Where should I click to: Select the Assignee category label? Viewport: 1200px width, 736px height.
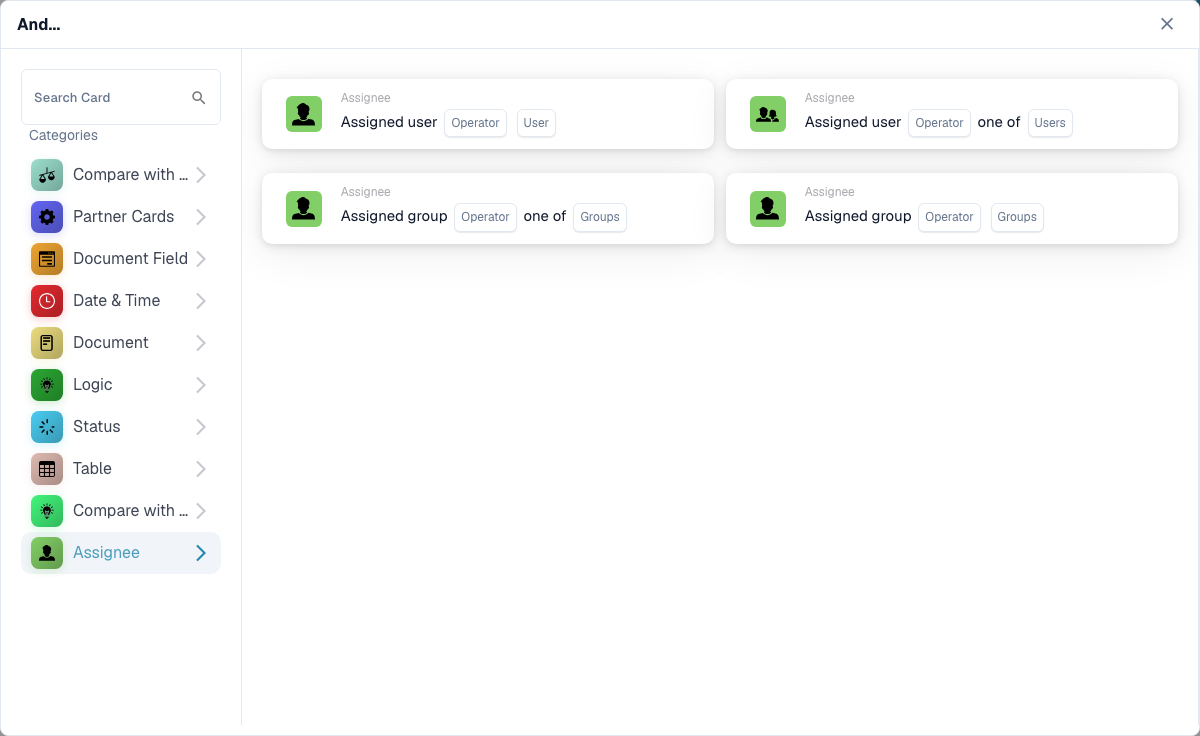click(x=106, y=553)
